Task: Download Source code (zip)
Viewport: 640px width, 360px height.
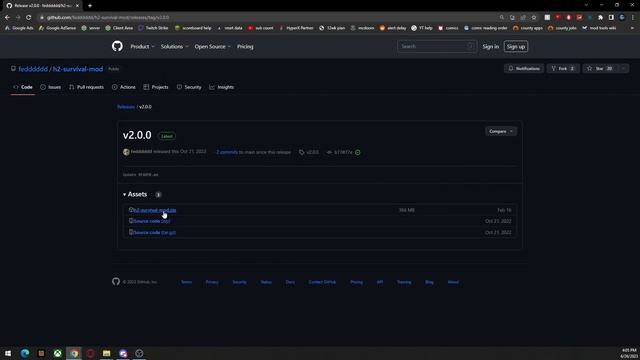Action: tap(151, 221)
